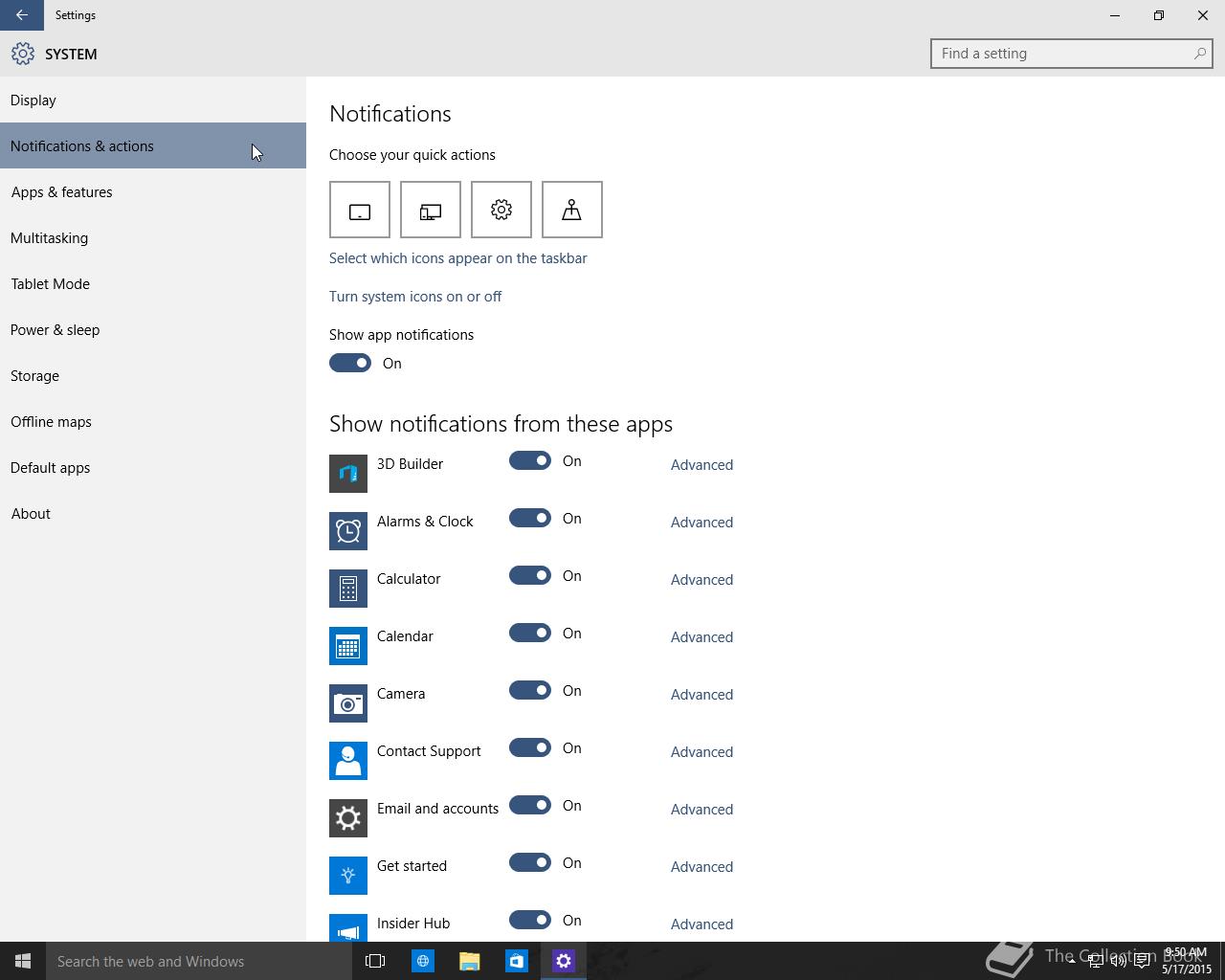Open Default apps settings
The height and width of the screenshot is (980, 1225).
point(153,467)
